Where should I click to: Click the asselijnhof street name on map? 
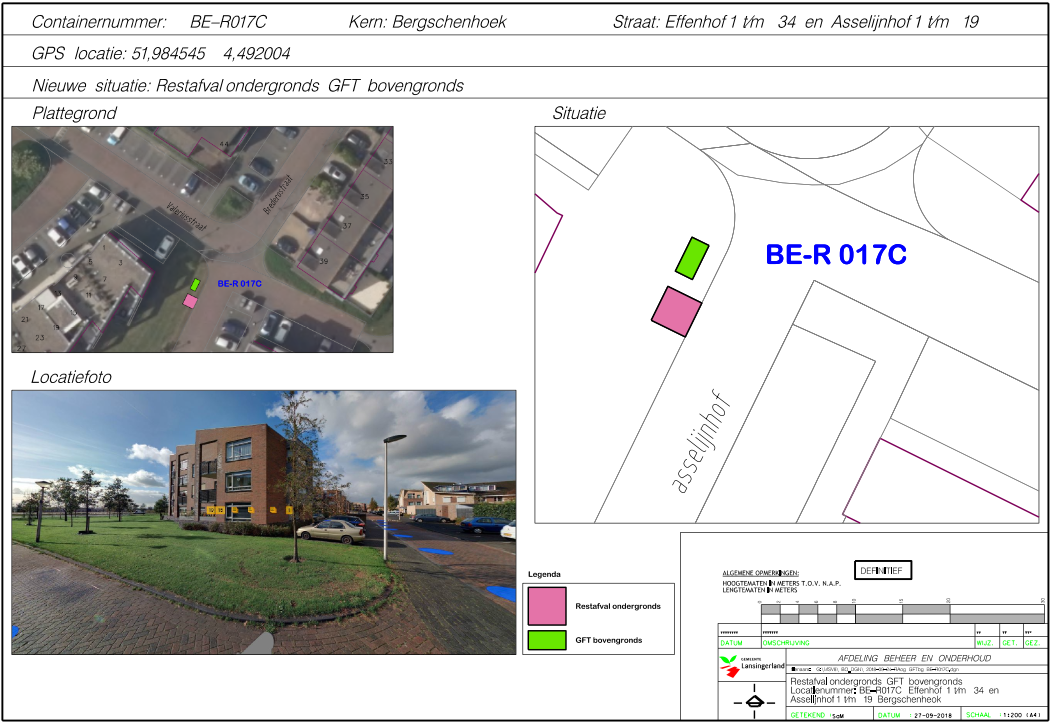(702, 444)
